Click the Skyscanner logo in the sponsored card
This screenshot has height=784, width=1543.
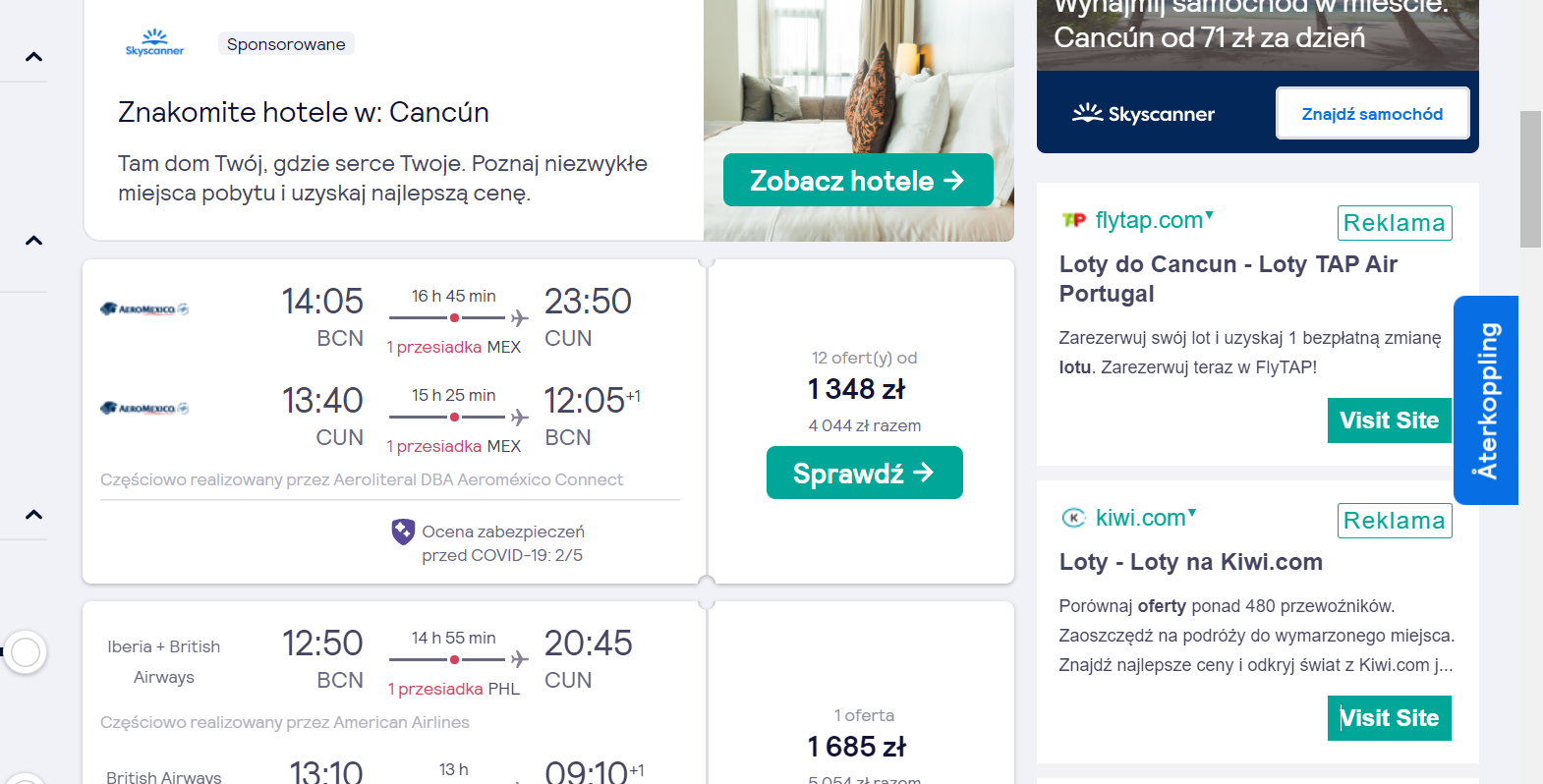tap(154, 42)
